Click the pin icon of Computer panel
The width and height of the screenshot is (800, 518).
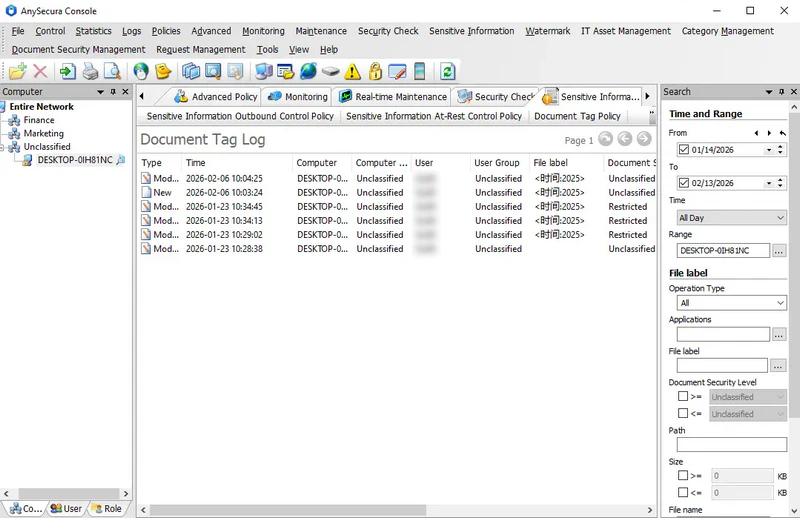(x=113, y=92)
